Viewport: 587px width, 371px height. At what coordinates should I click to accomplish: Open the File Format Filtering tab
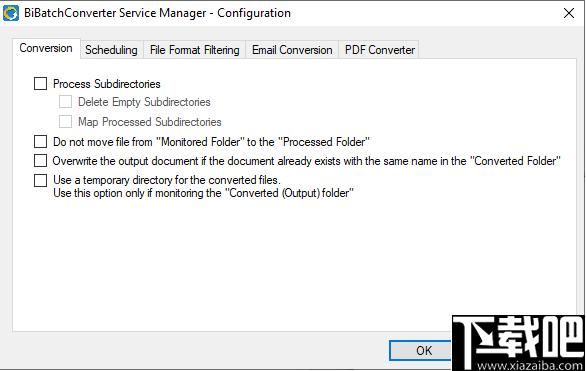[195, 50]
